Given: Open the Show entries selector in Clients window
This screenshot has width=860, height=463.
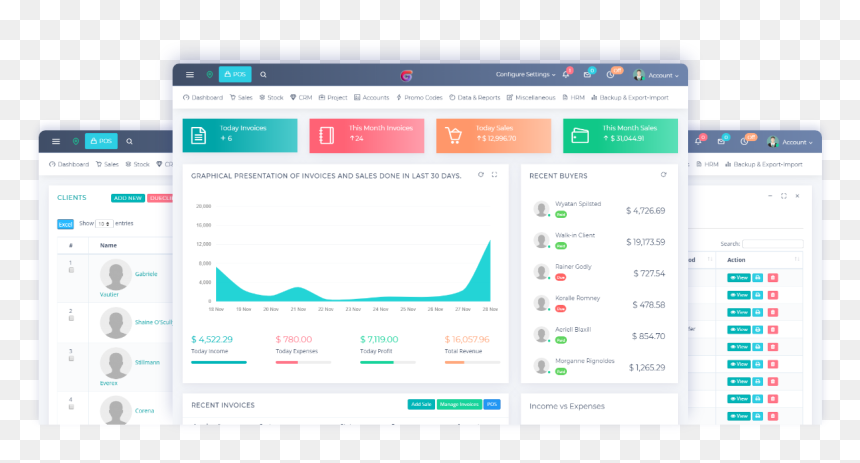Looking at the screenshot, I should 104,224.
